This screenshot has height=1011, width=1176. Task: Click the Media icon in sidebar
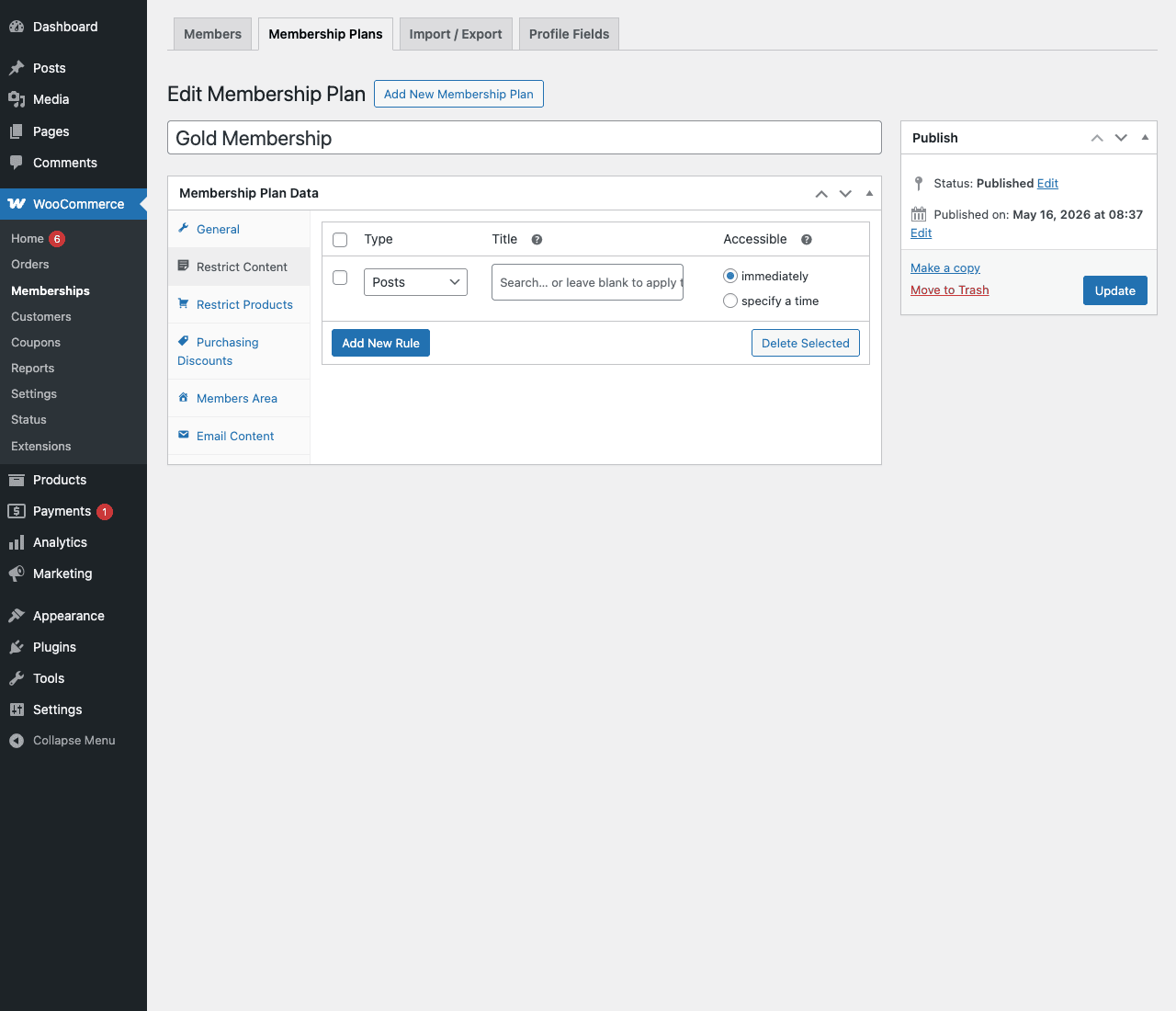pyautogui.click(x=17, y=99)
